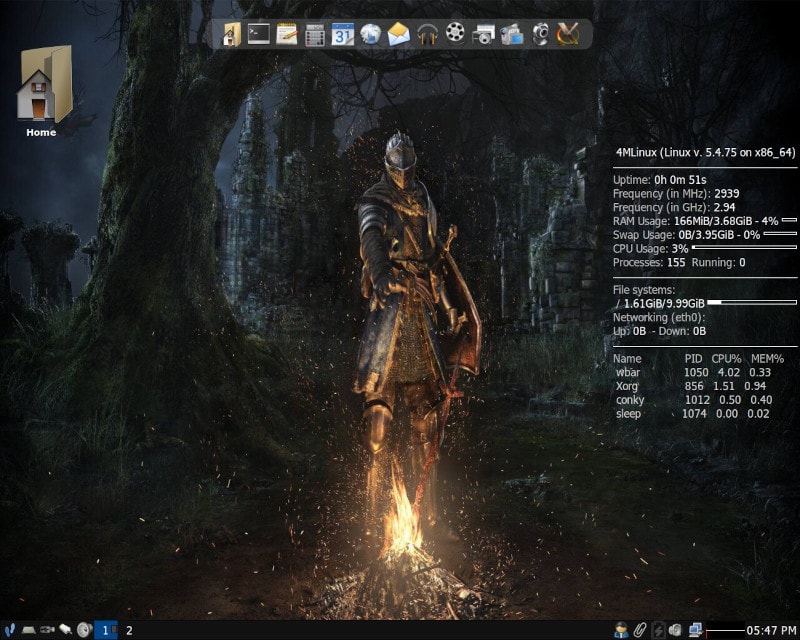The image size is (800, 640).
Task: Click the printer icon in the dock
Action: 484,34
